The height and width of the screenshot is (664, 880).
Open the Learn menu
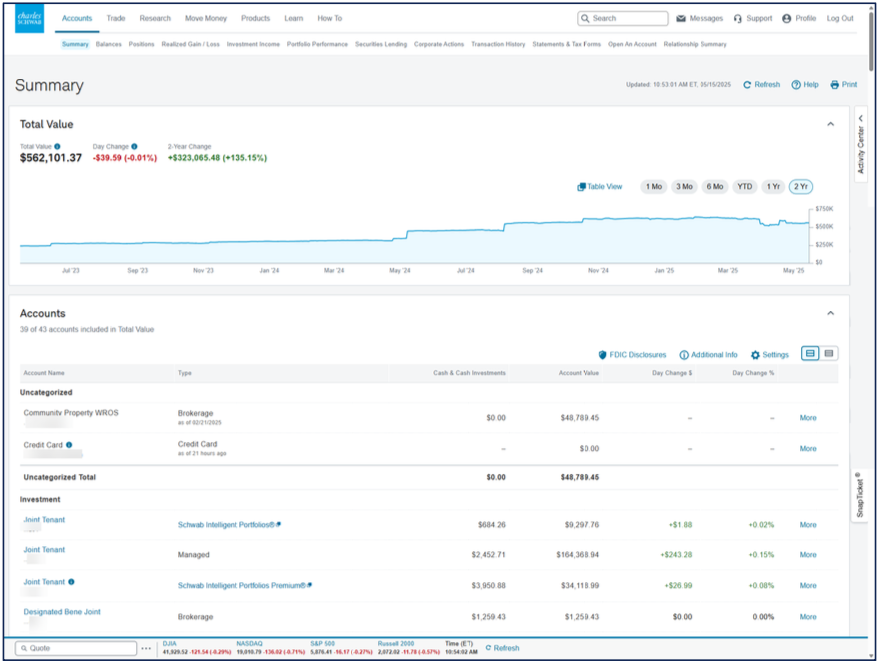pos(294,19)
